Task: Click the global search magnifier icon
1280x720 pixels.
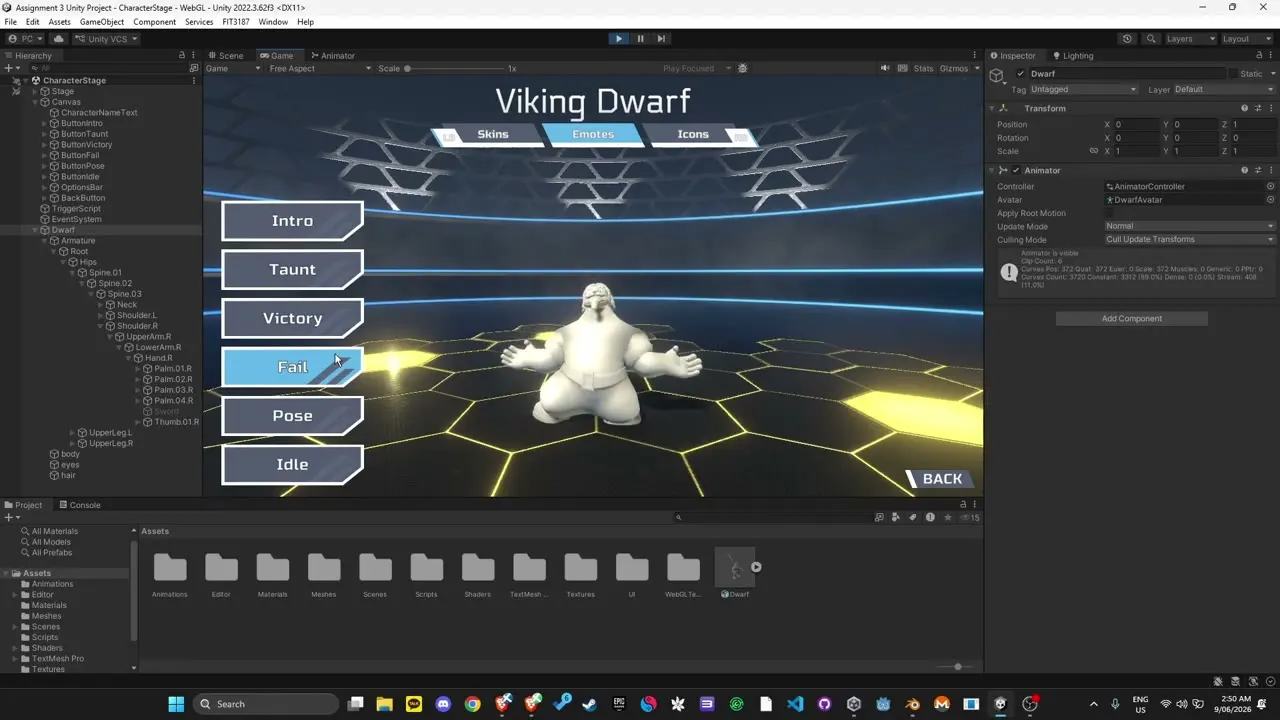Action: [1152, 39]
